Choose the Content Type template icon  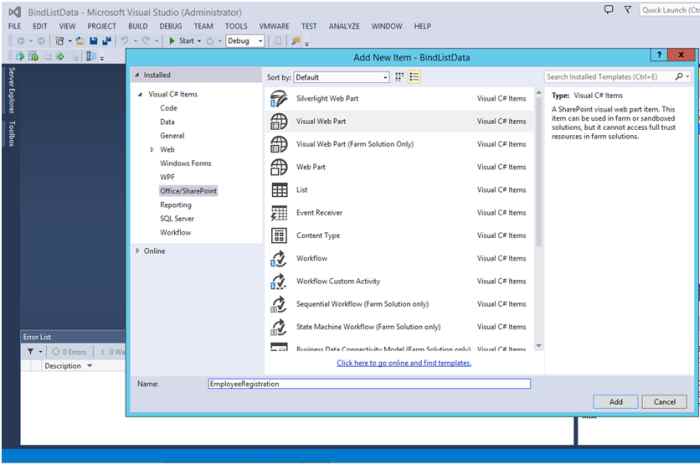pos(279,236)
